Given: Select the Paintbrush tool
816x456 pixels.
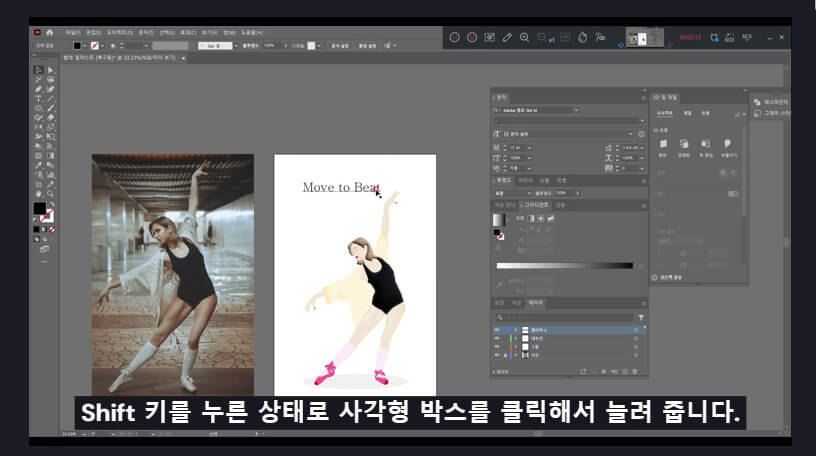Looking at the screenshot, I should (50, 108).
